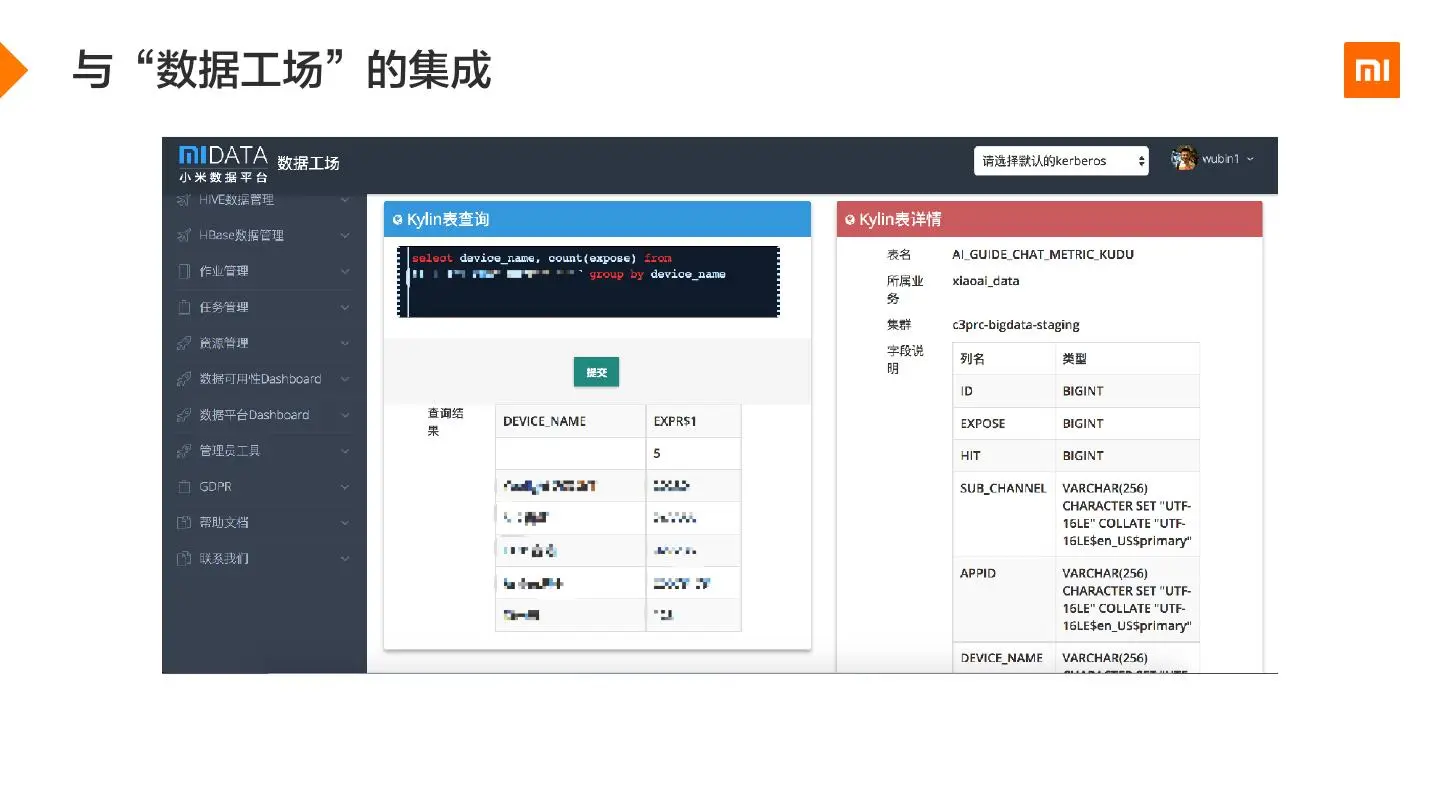Screen dimensions: 1440x810
Task: Click the xiaoai_data business value
Action: pos(986,281)
